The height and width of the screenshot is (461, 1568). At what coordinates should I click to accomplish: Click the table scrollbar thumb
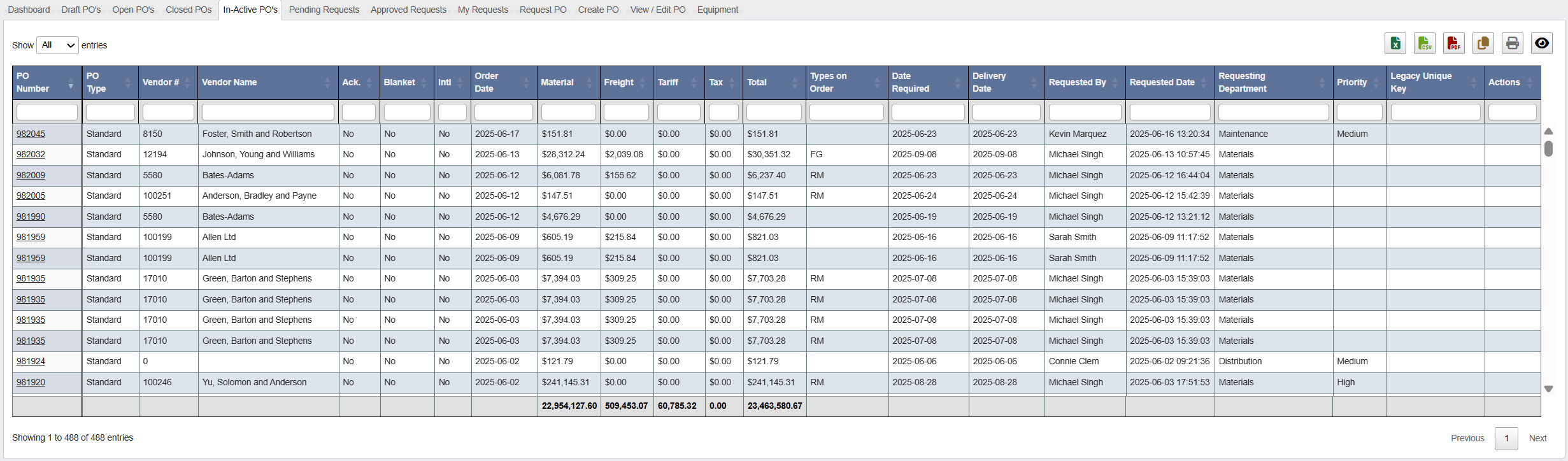tap(1548, 148)
